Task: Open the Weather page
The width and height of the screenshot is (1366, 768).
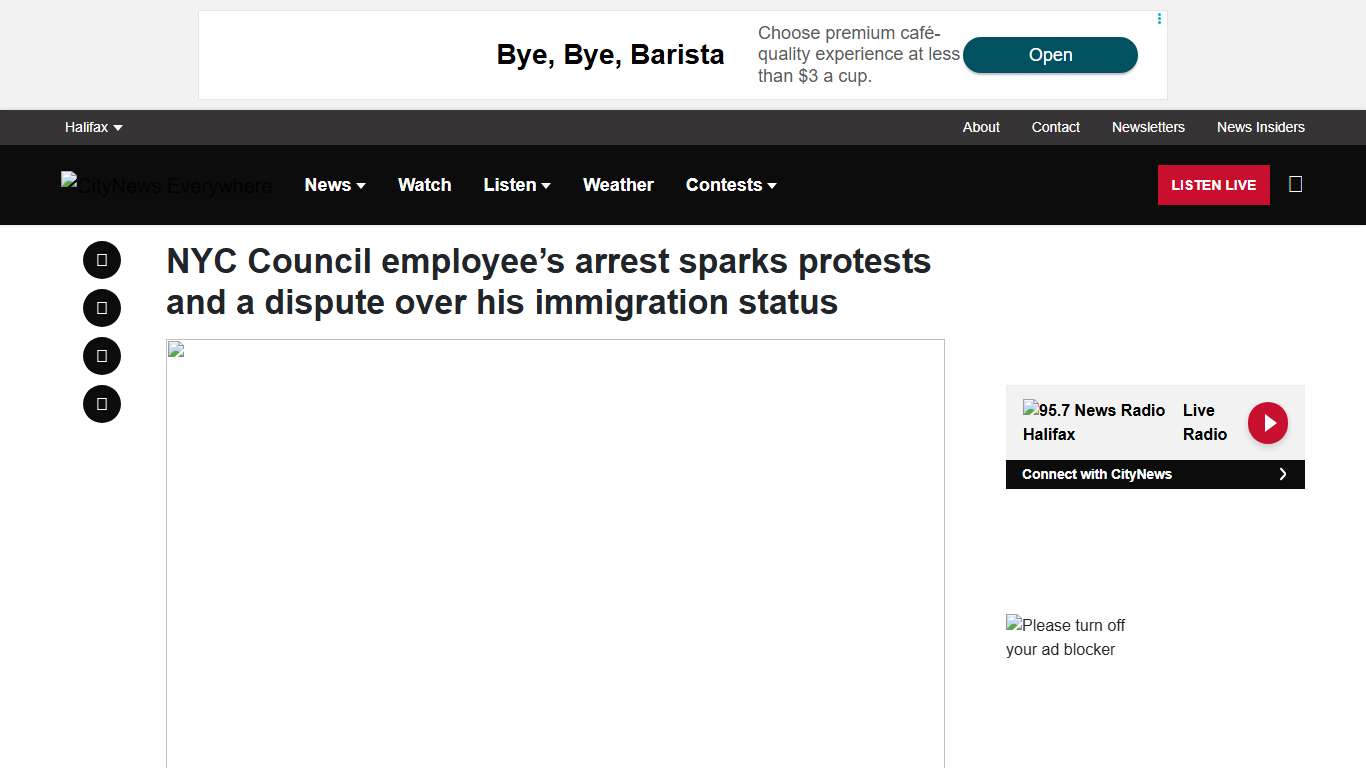Action: click(x=618, y=185)
